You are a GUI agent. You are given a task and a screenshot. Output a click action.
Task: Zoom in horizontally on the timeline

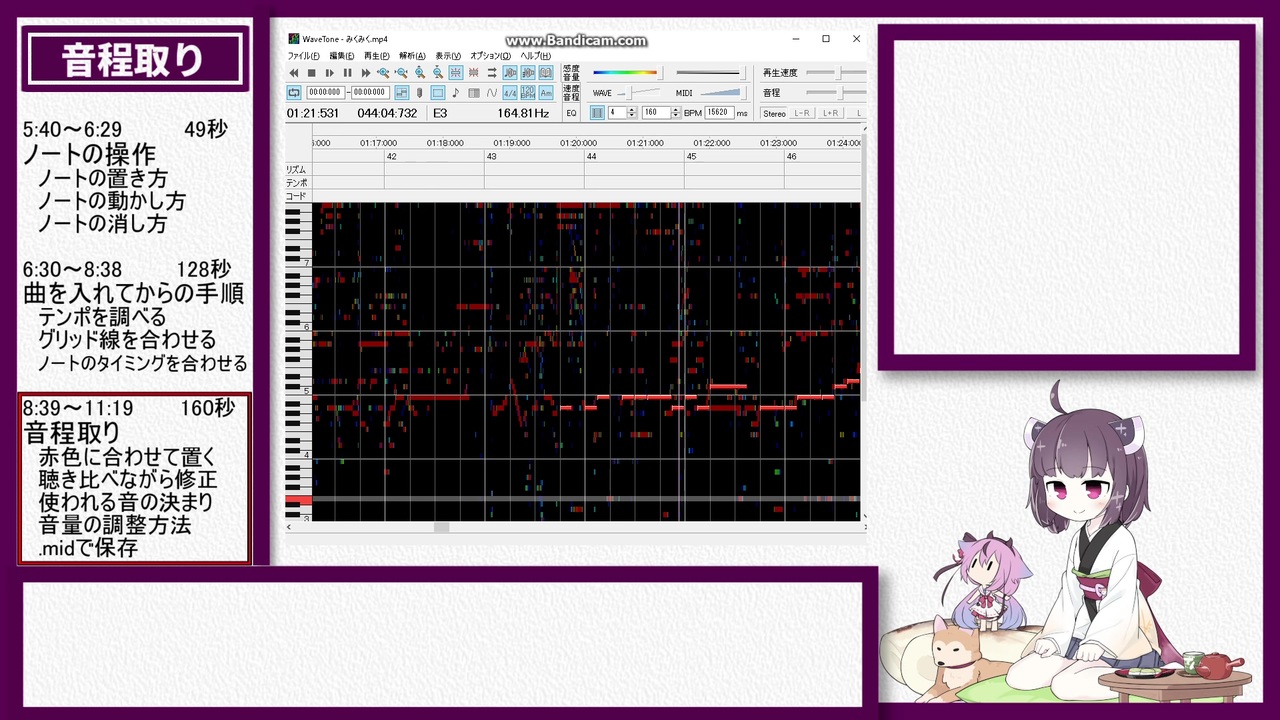click(383, 73)
